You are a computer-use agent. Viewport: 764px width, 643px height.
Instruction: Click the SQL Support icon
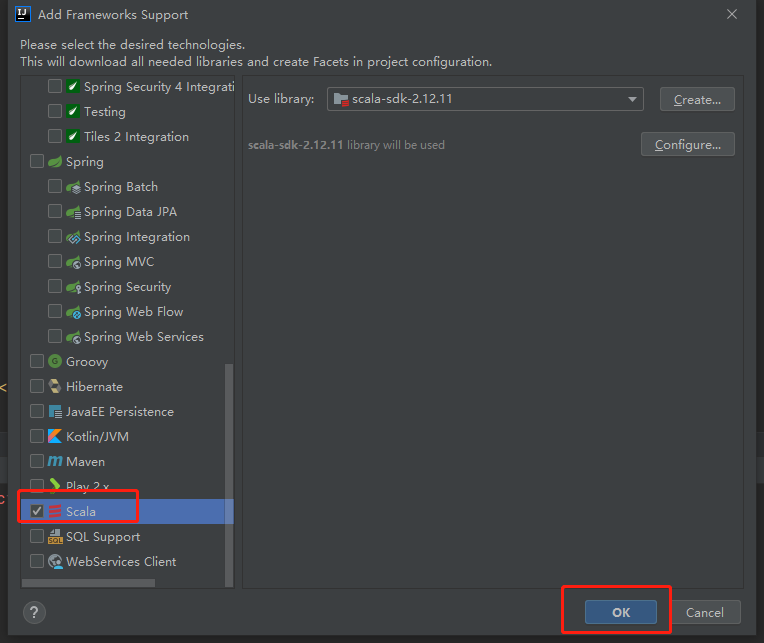click(x=55, y=537)
